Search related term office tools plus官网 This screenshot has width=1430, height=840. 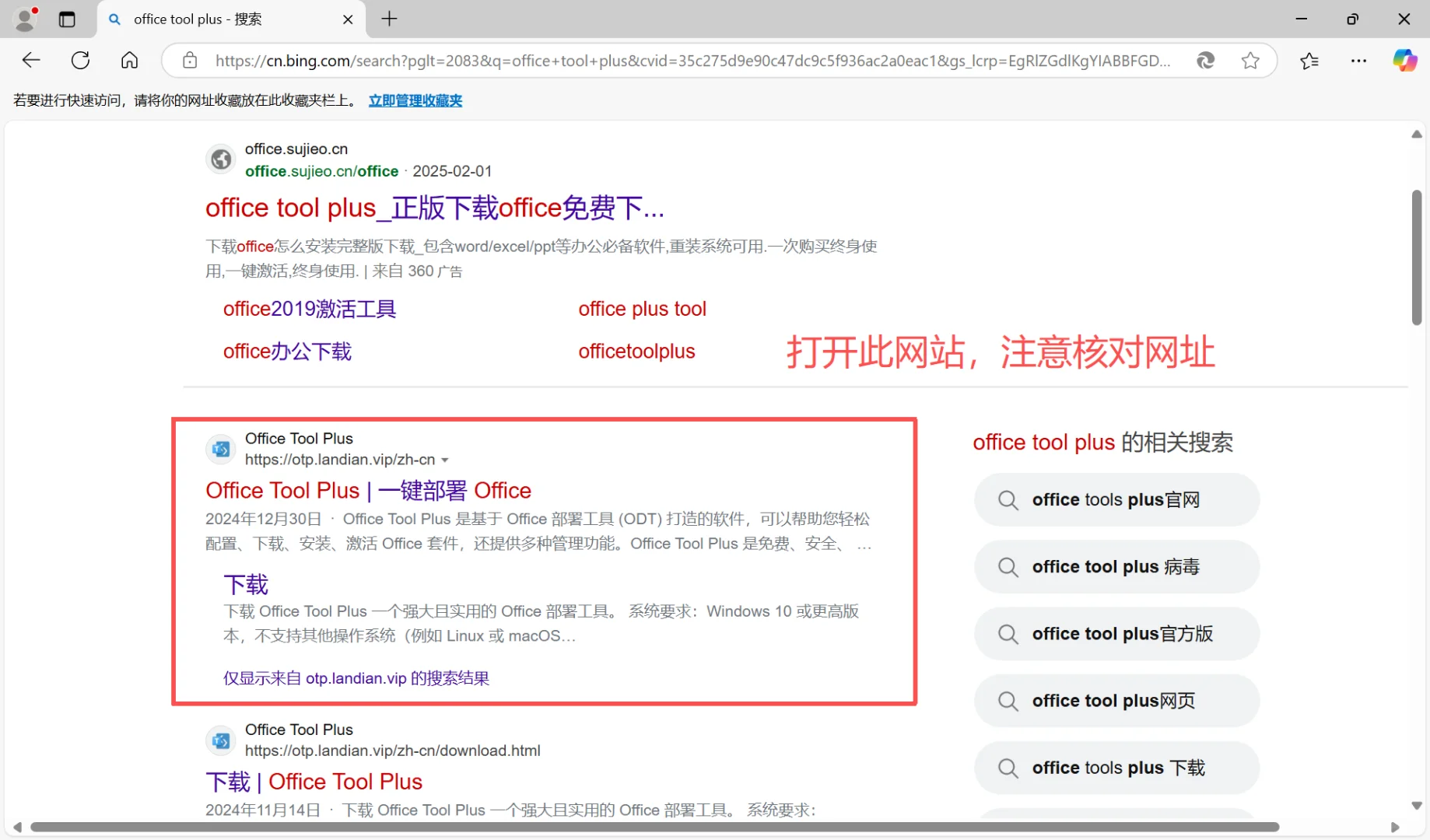click(1116, 499)
